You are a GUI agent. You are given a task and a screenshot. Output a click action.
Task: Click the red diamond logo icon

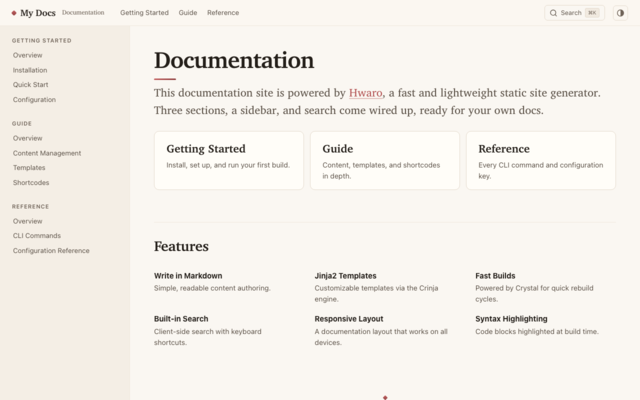click(x=14, y=13)
